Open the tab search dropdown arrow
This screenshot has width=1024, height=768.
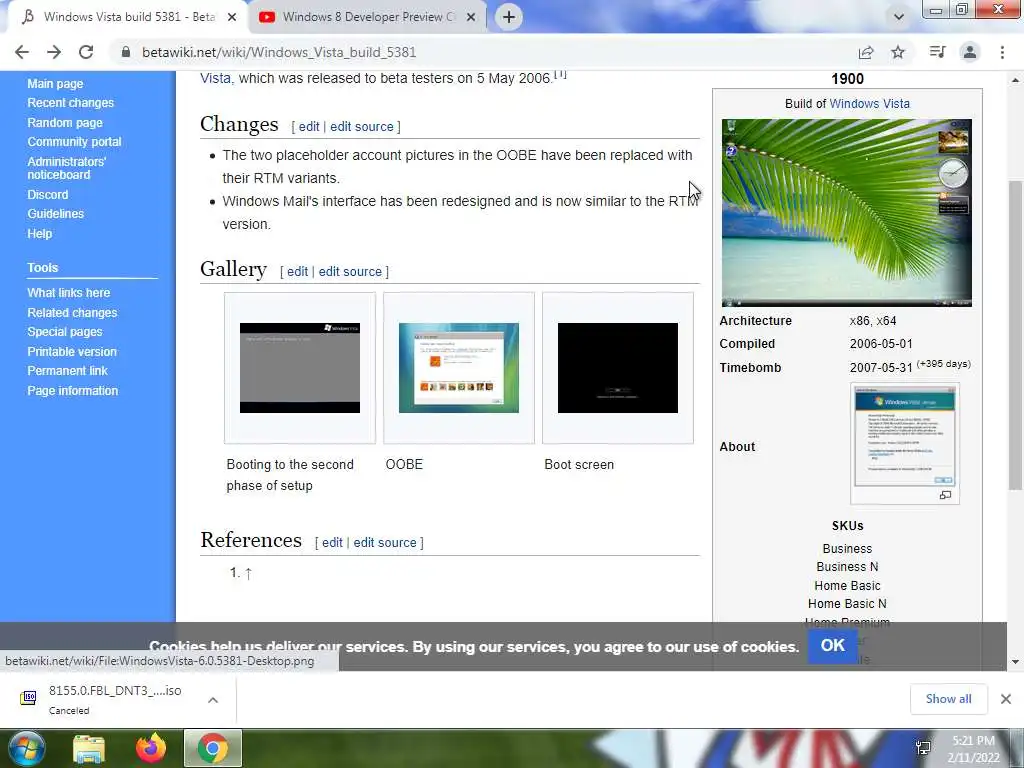coord(899,17)
